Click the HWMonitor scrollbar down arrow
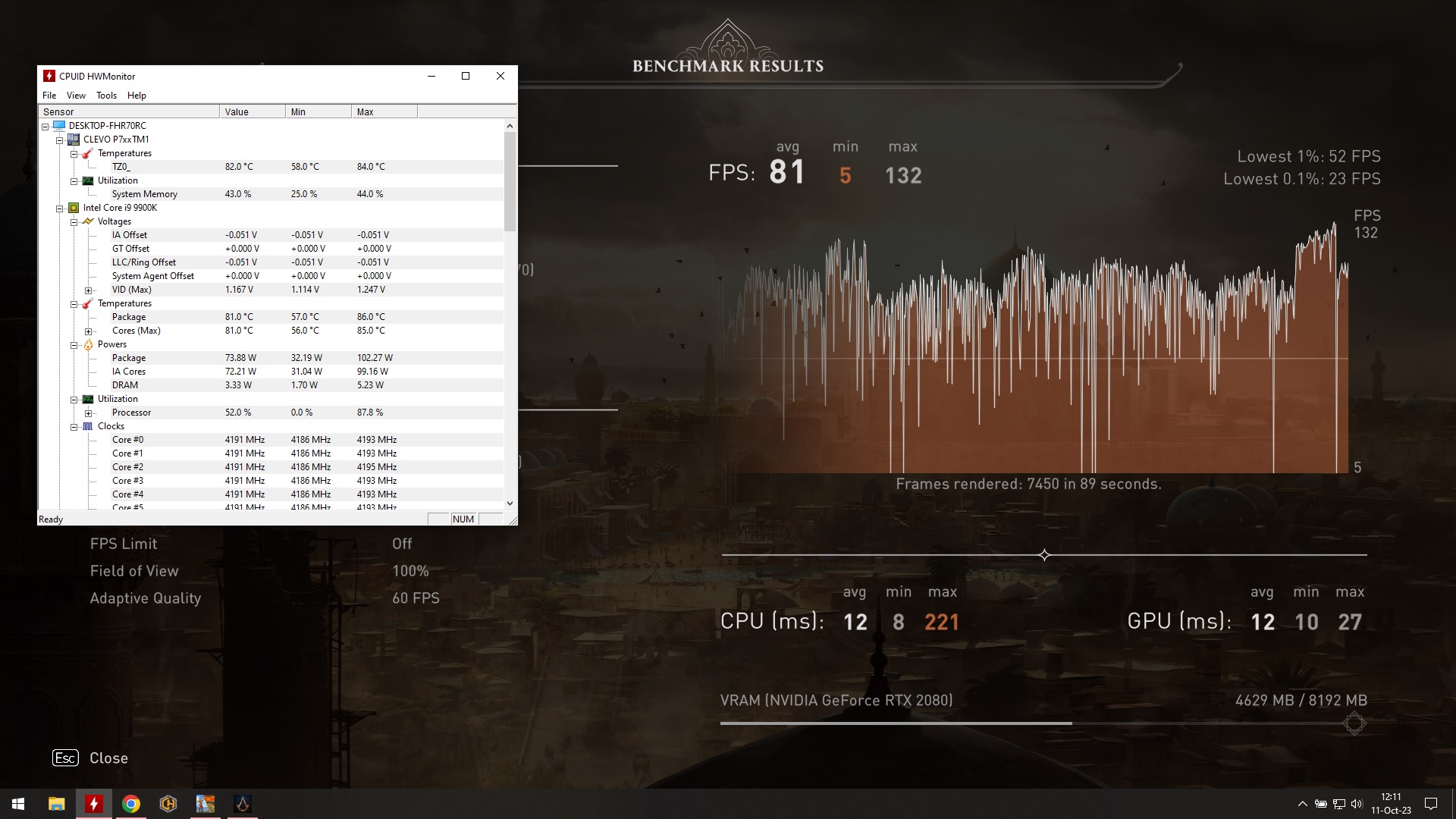The image size is (1456, 819). pyautogui.click(x=510, y=504)
